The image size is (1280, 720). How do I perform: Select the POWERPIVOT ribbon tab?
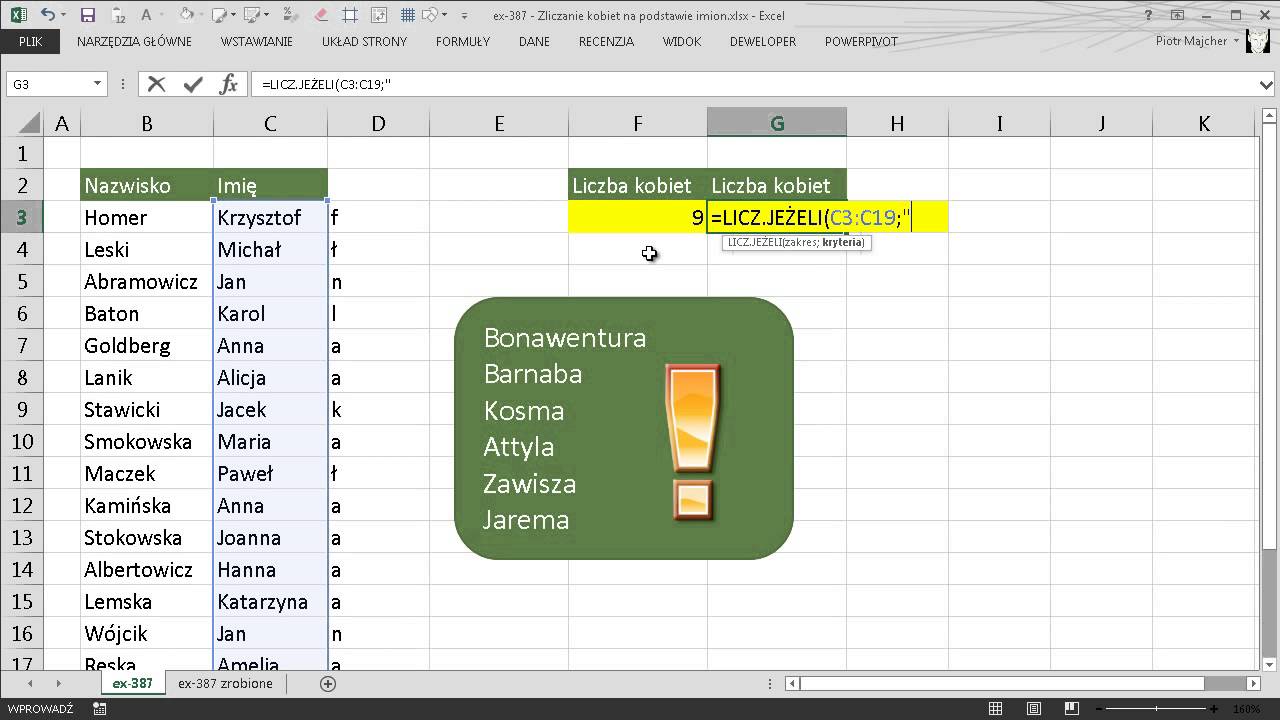point(861,42)
